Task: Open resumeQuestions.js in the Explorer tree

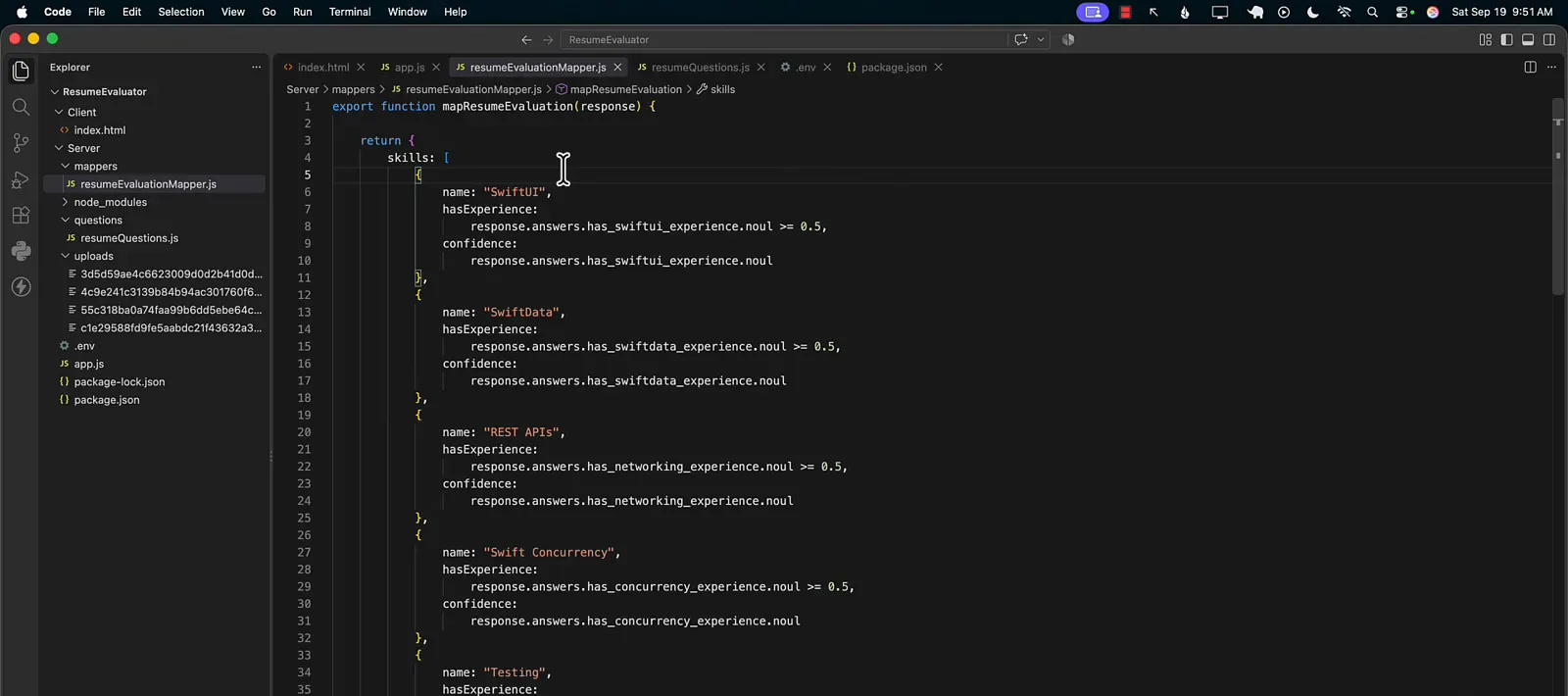Action: (x=129, y=238)
